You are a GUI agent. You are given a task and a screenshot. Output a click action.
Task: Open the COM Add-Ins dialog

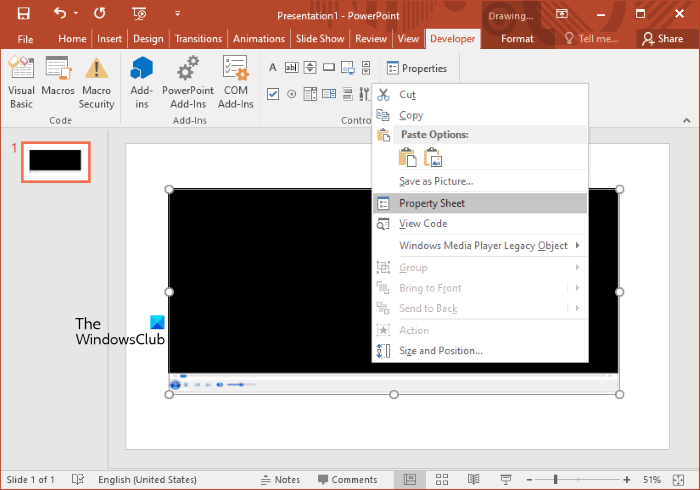tap(235, 81)
